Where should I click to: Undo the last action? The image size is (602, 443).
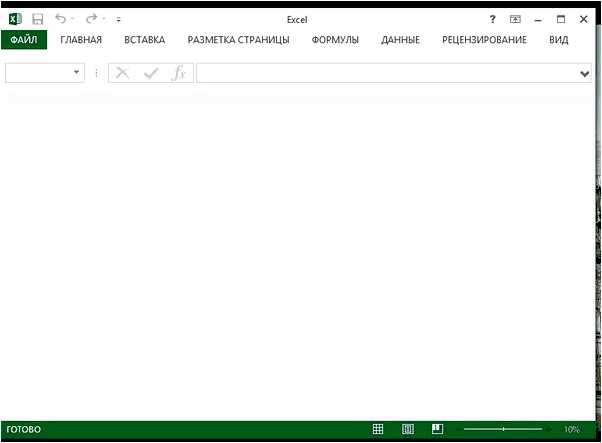[60, 18]
